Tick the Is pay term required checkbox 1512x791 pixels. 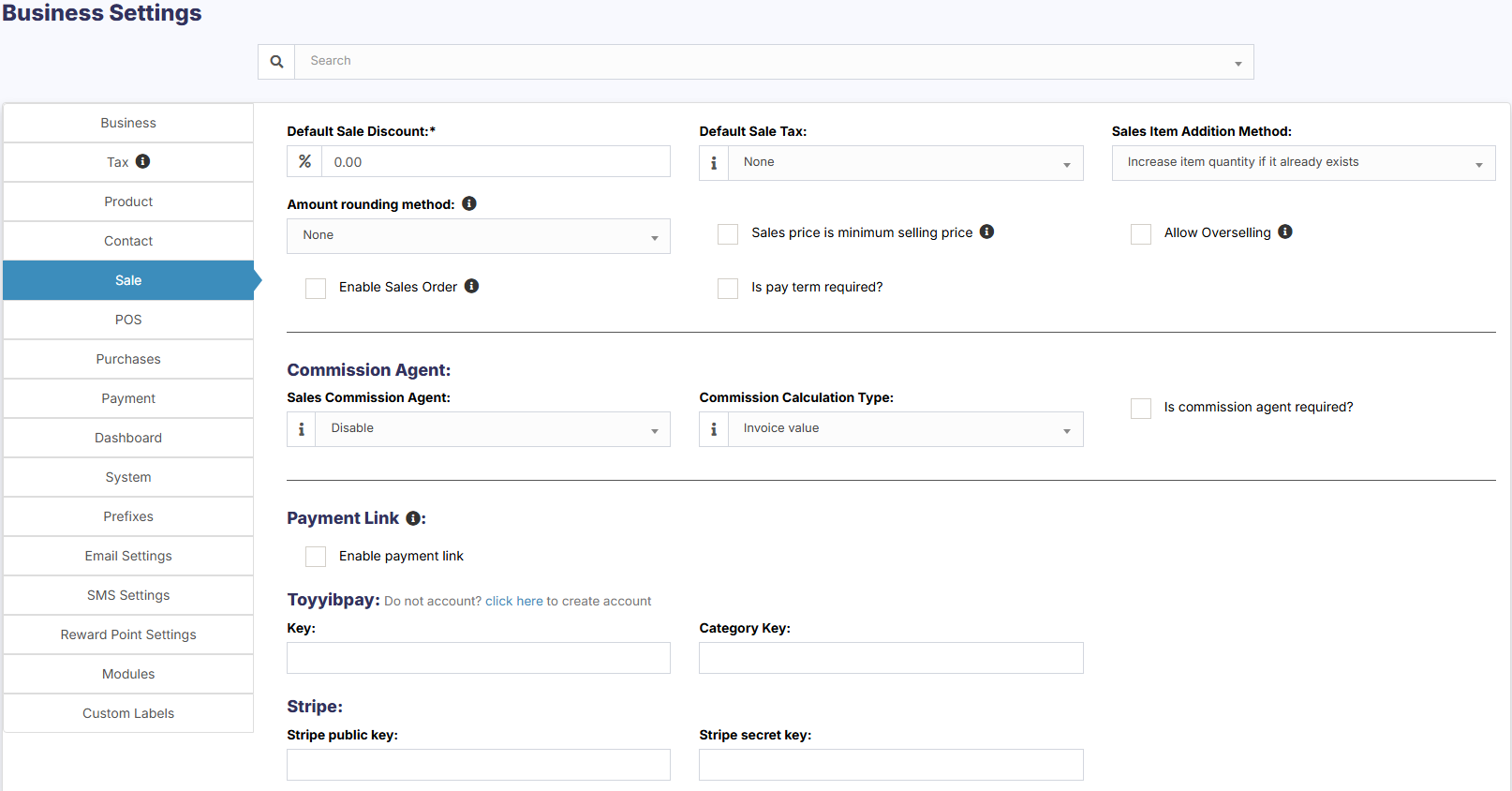coord(728,288)
